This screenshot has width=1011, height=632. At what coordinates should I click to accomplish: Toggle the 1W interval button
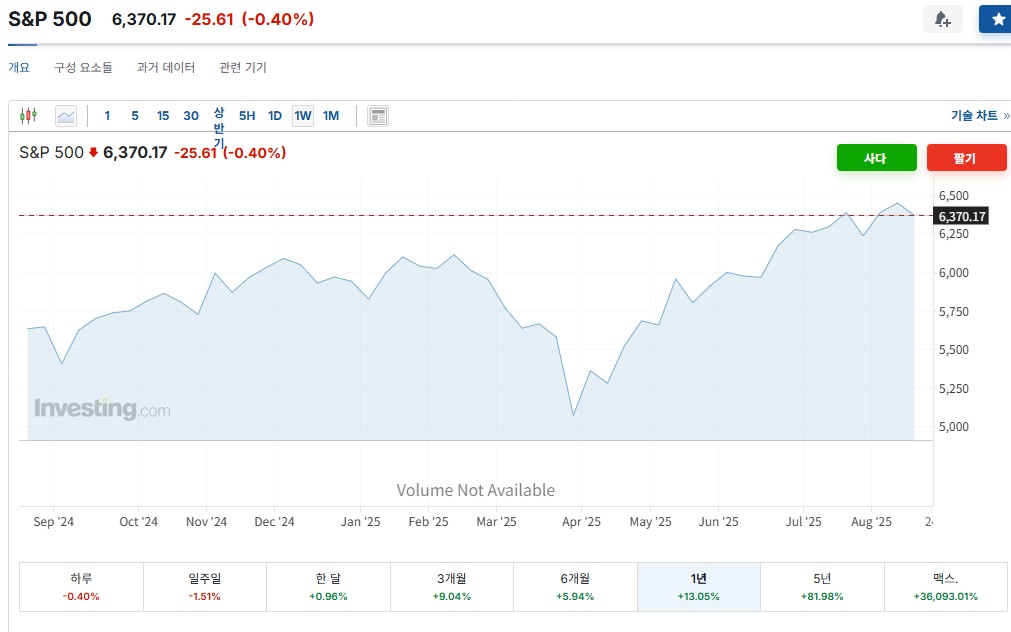click(x=303, y=116)
